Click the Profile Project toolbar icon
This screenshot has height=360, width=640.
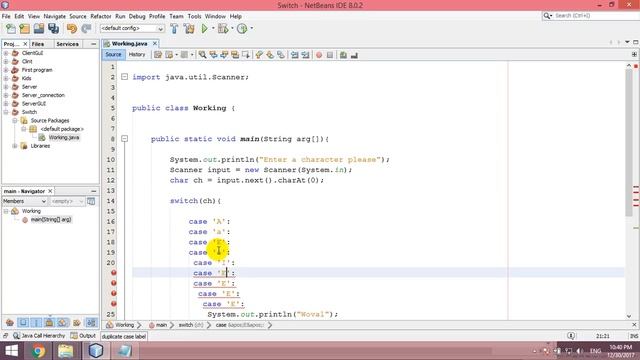[242, 29]
